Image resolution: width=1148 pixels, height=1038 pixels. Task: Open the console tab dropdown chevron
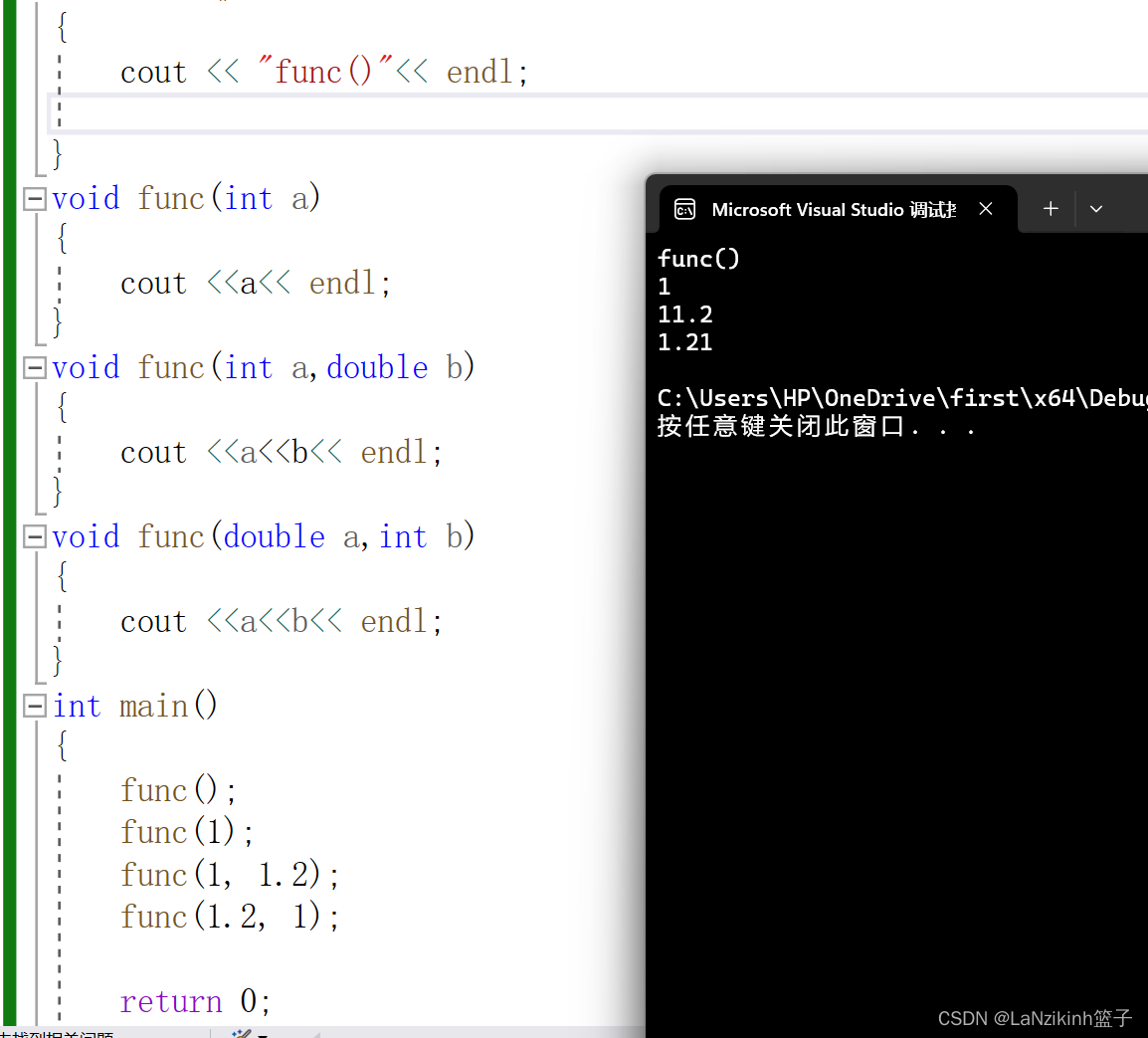pos(1096,209)
